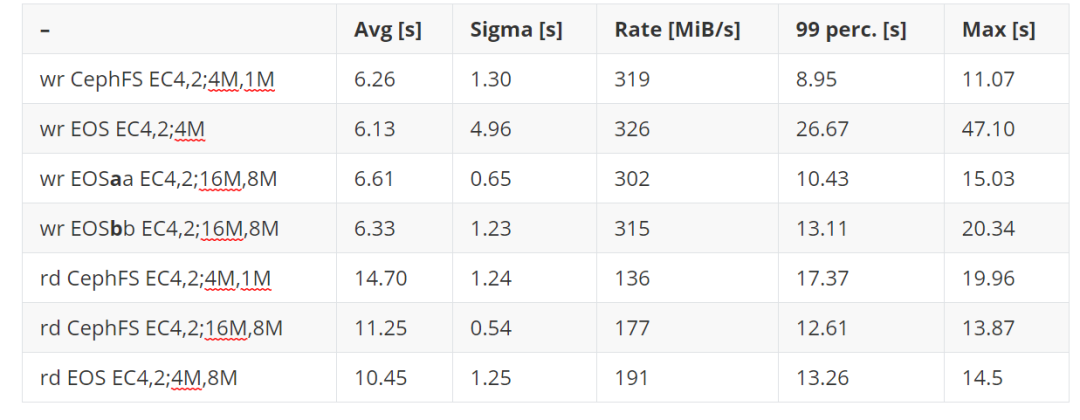Click the wr EOS EC4,2;4M row label
Viewport: 1080px width, 420px height.
(x=123, y=129)
